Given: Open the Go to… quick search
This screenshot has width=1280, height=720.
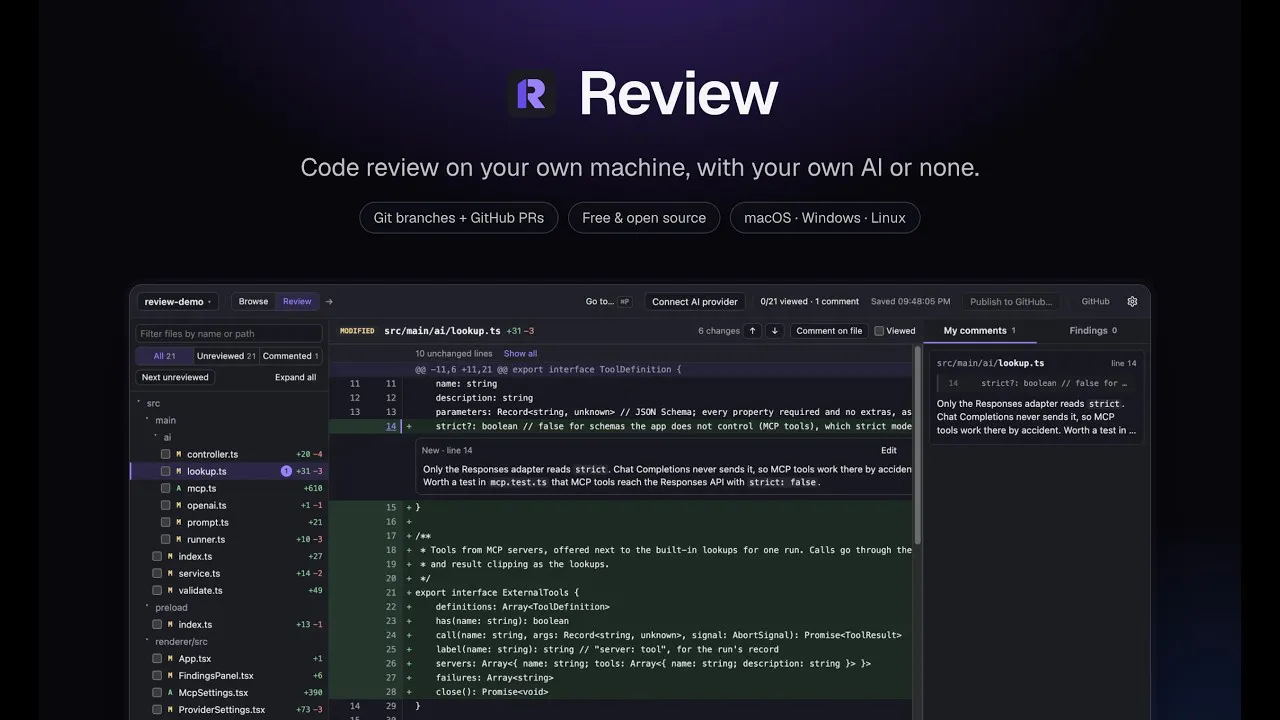Looking at the screenshot, I should [x=608, y=301].
